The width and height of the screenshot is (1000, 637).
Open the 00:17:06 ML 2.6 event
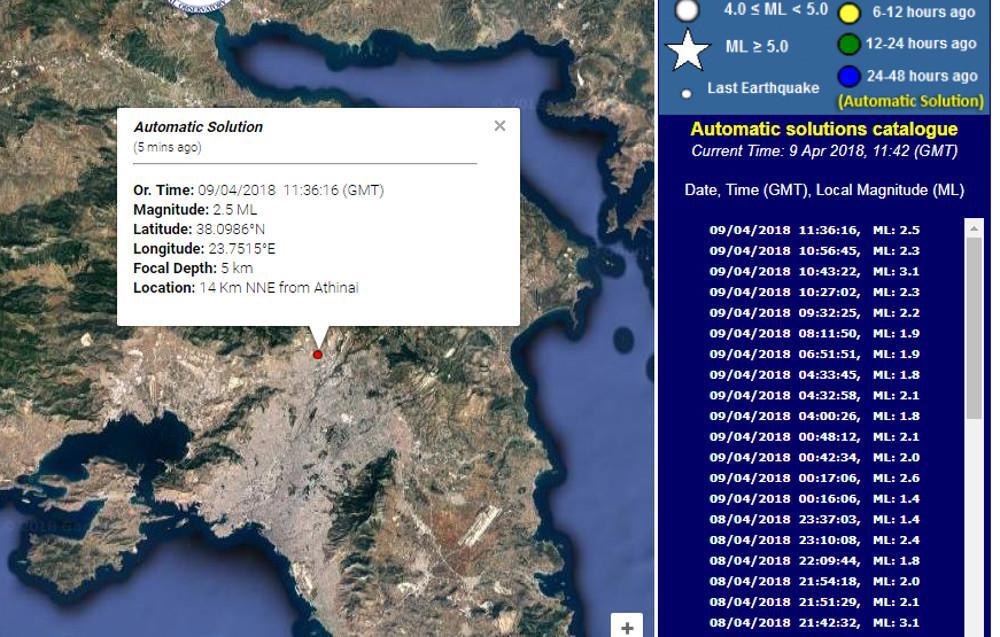point(814,478)
